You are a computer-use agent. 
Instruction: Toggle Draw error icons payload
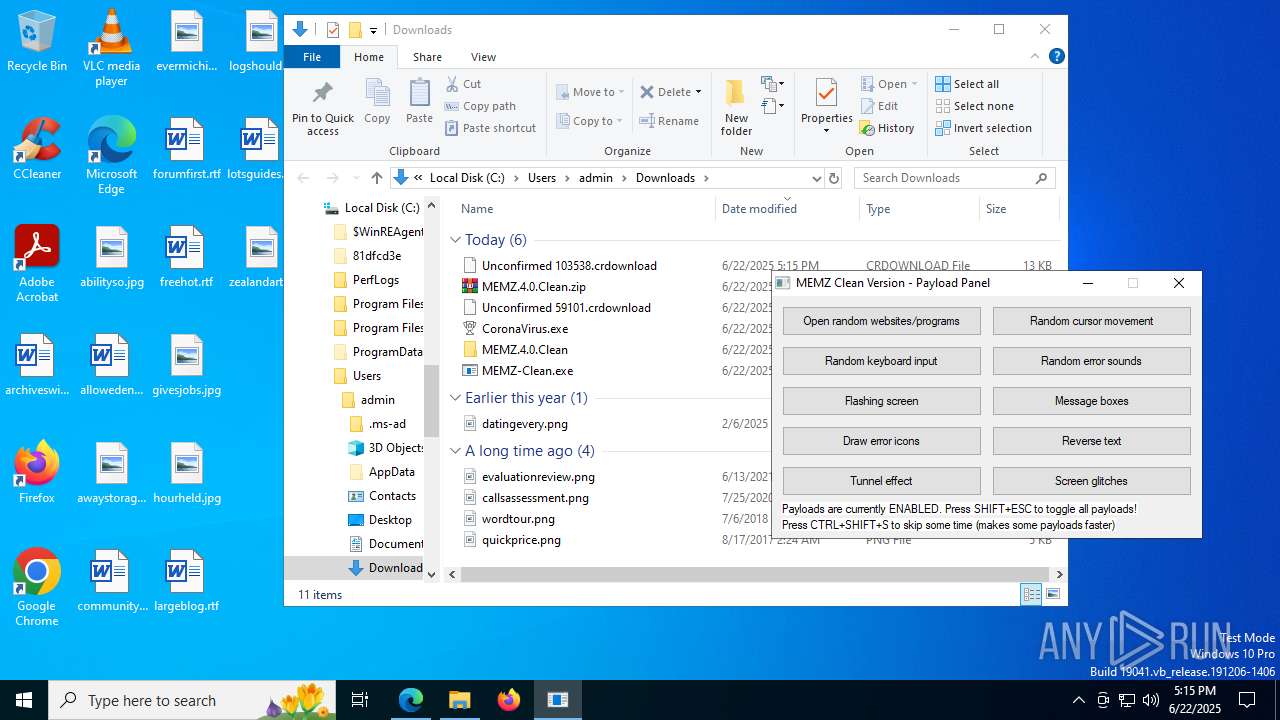(881, 441)
